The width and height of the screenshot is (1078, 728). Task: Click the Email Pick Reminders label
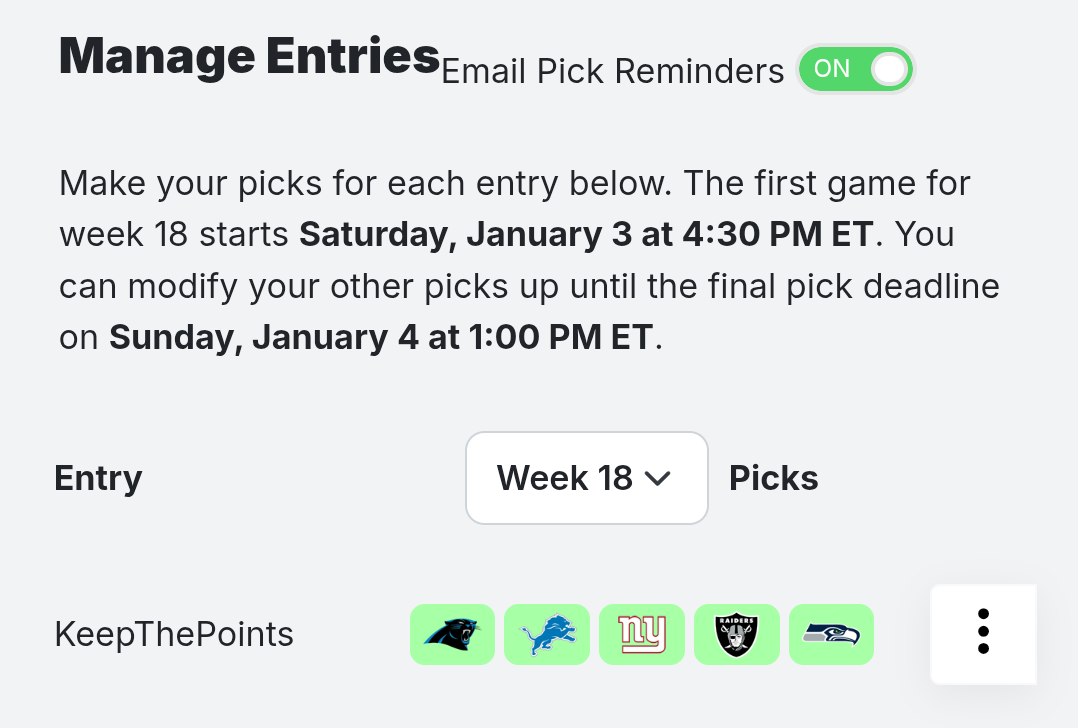point(612,71)
